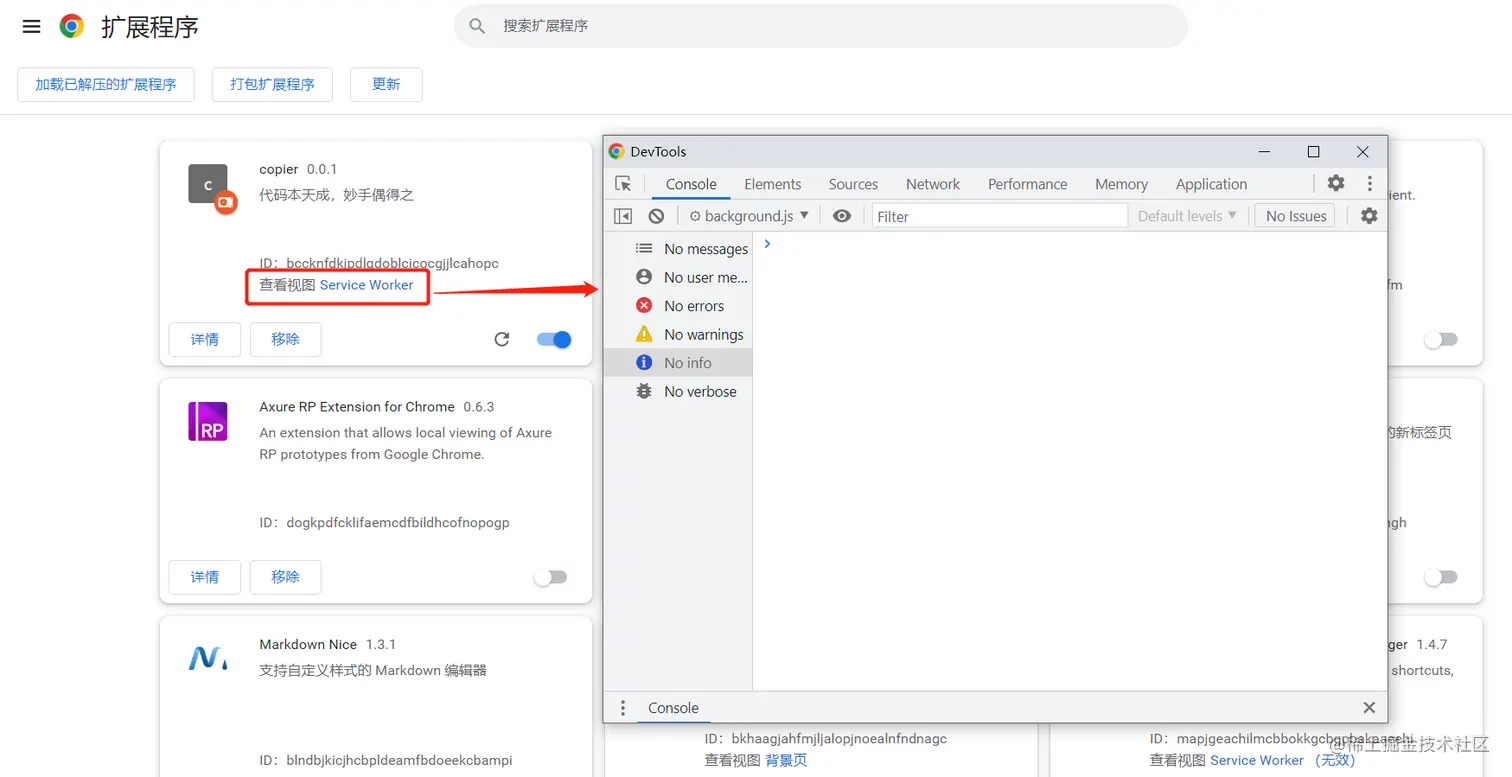Select the inspect element picker in DevTools

coord(623,184)
